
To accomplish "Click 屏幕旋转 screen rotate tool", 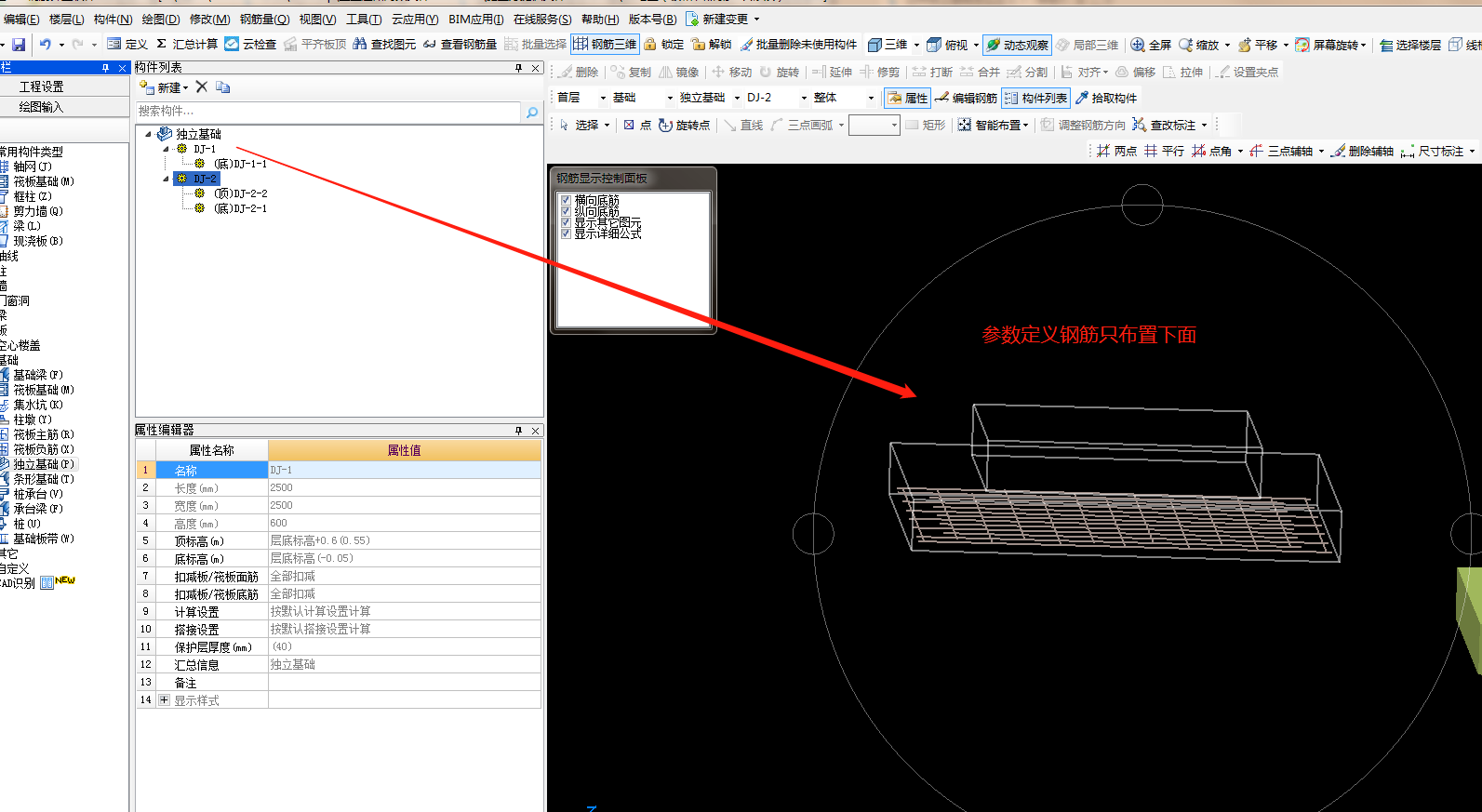I will click(x=1327, y=44).
